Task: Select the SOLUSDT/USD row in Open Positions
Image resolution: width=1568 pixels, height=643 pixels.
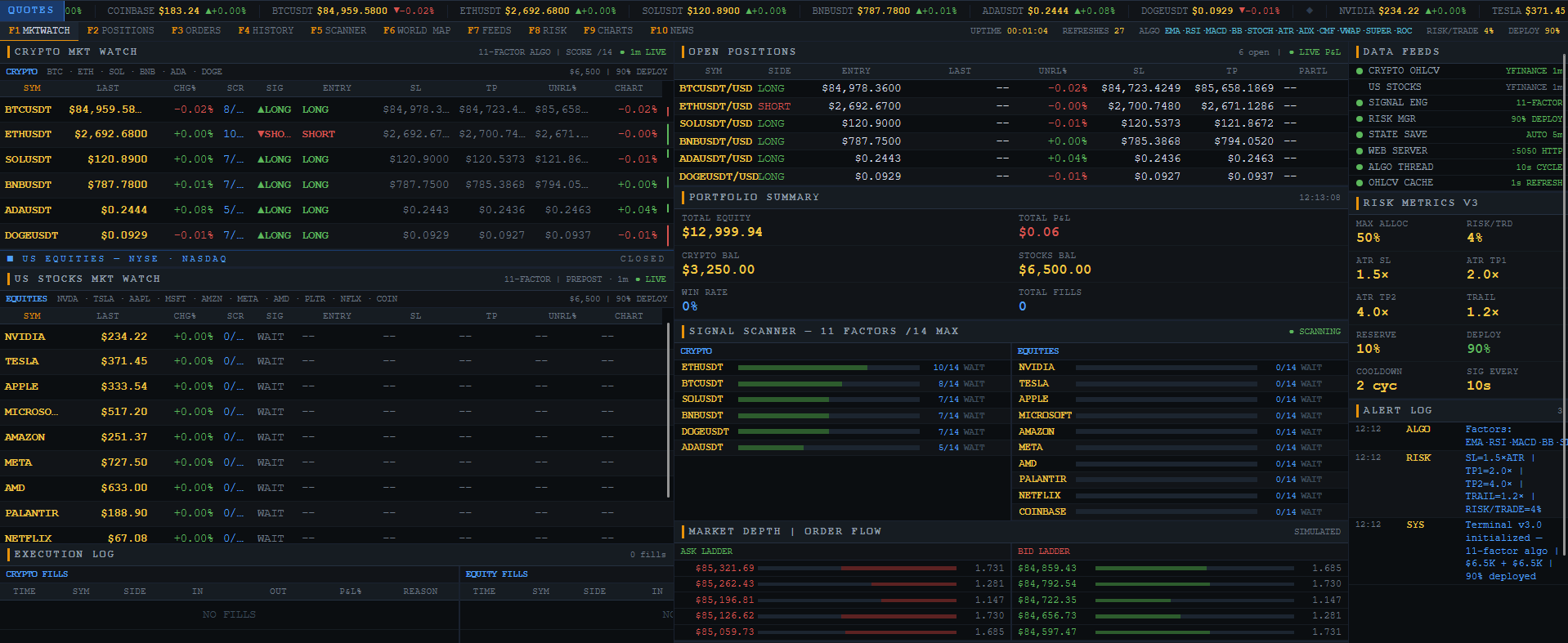Action: pyautogui.click(x=1011, y=123)
